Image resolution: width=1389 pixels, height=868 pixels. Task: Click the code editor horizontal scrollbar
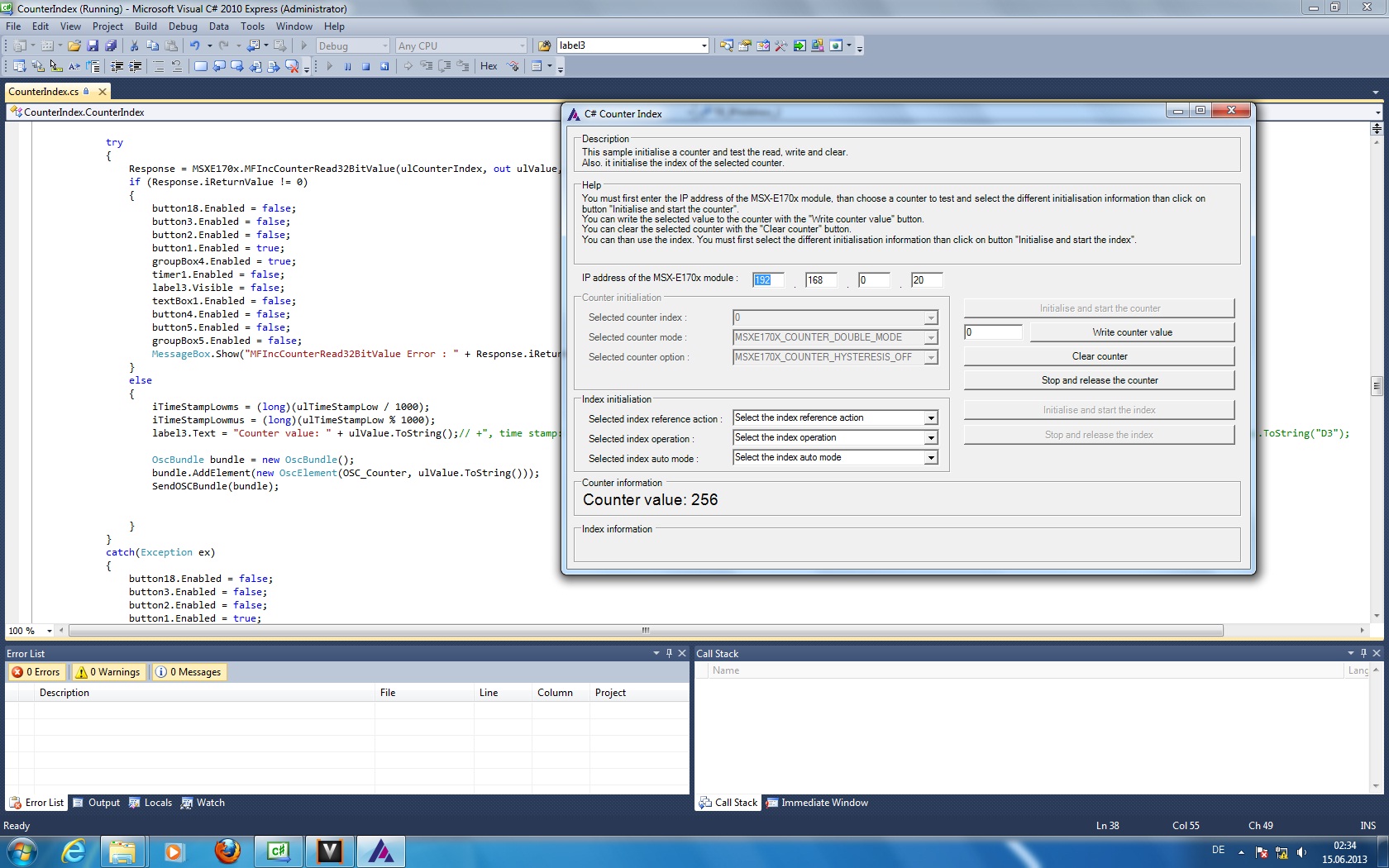click(x=645, y=631)
